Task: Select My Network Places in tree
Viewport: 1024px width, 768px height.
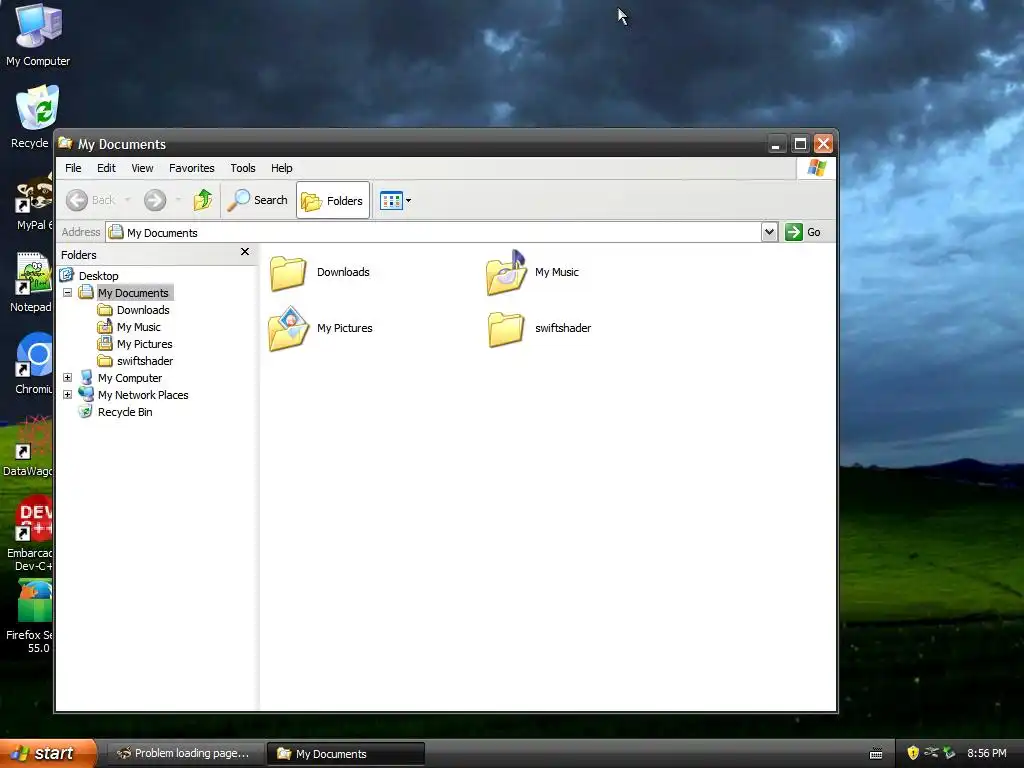Action: point(143,394)
